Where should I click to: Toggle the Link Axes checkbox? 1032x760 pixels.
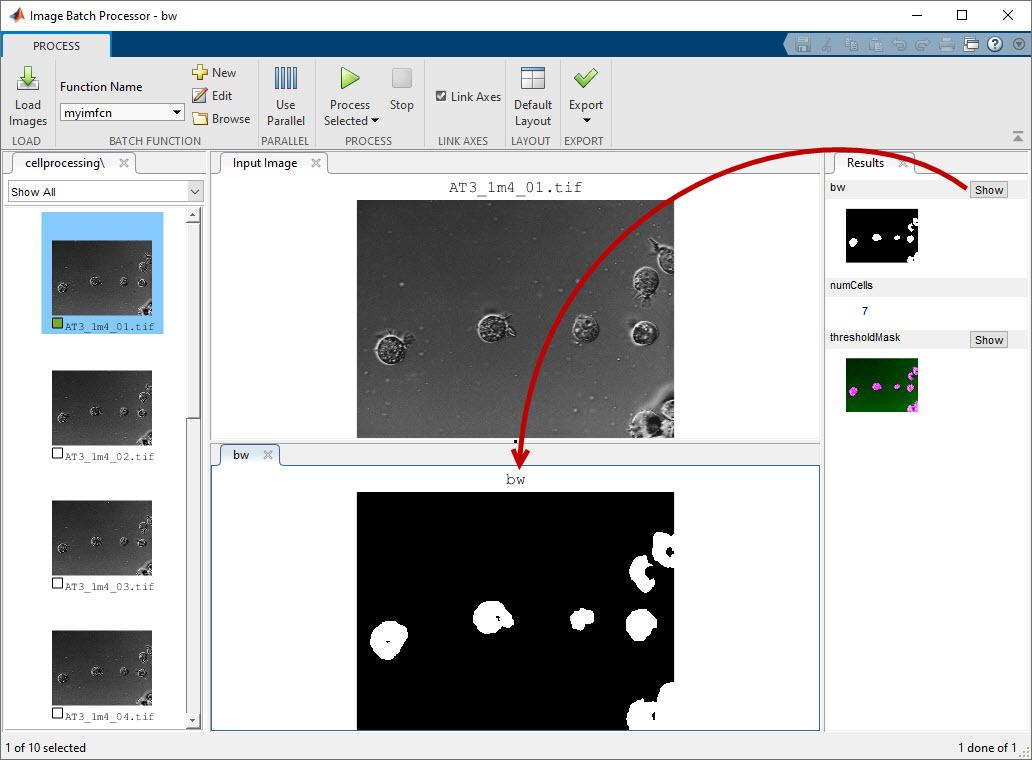point(441,96)
